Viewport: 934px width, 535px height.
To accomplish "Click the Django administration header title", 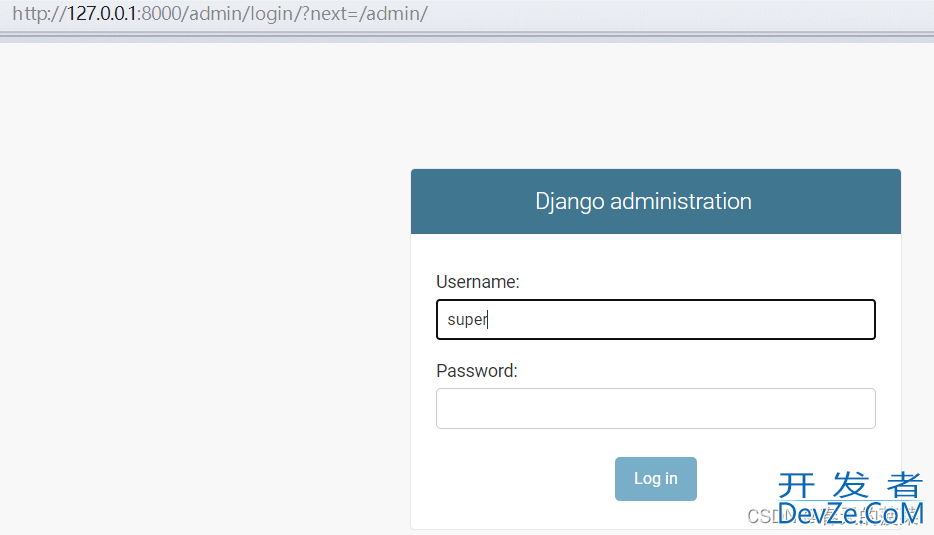I will click(643, 201).
